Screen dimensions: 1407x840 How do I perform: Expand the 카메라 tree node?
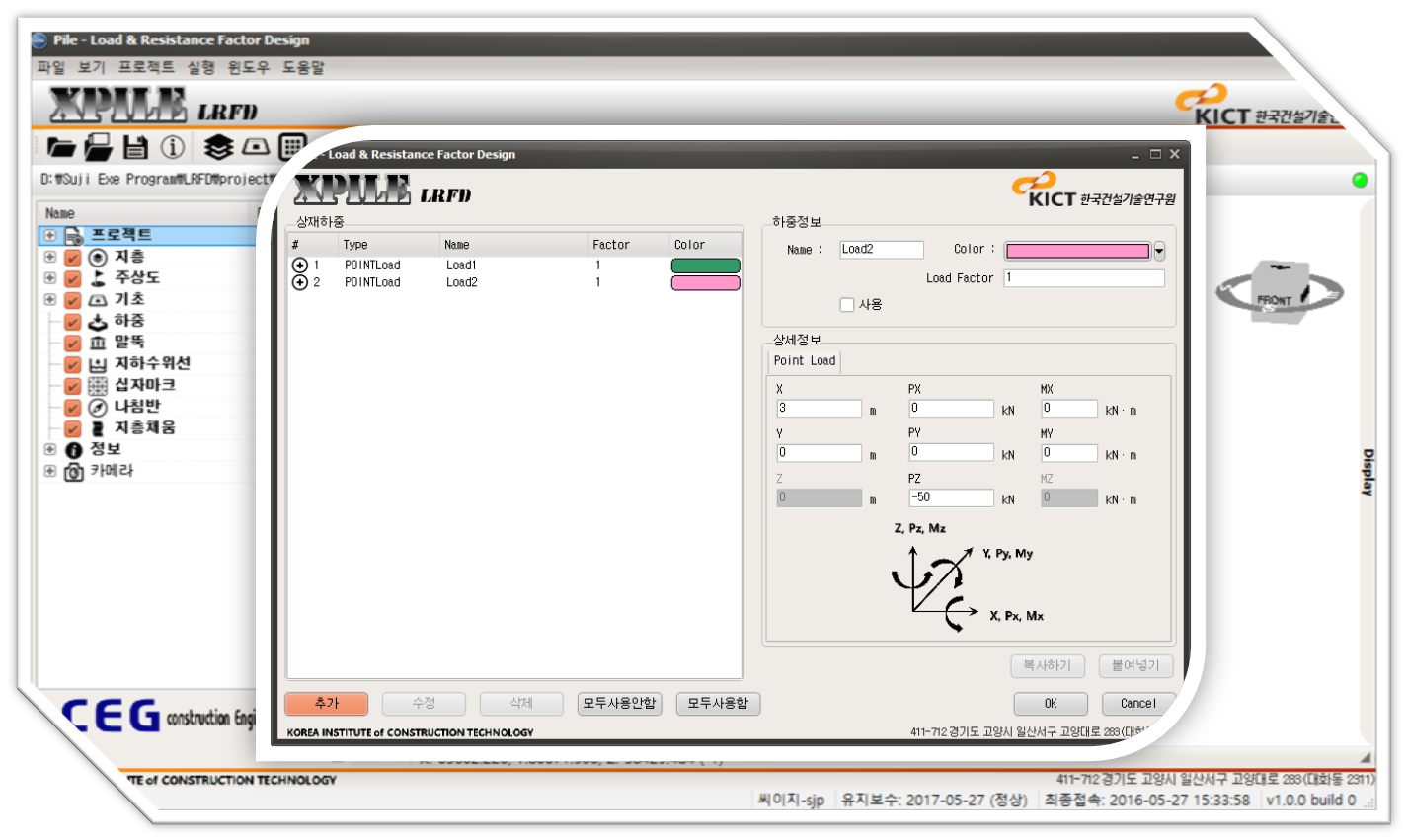(50, 471)
